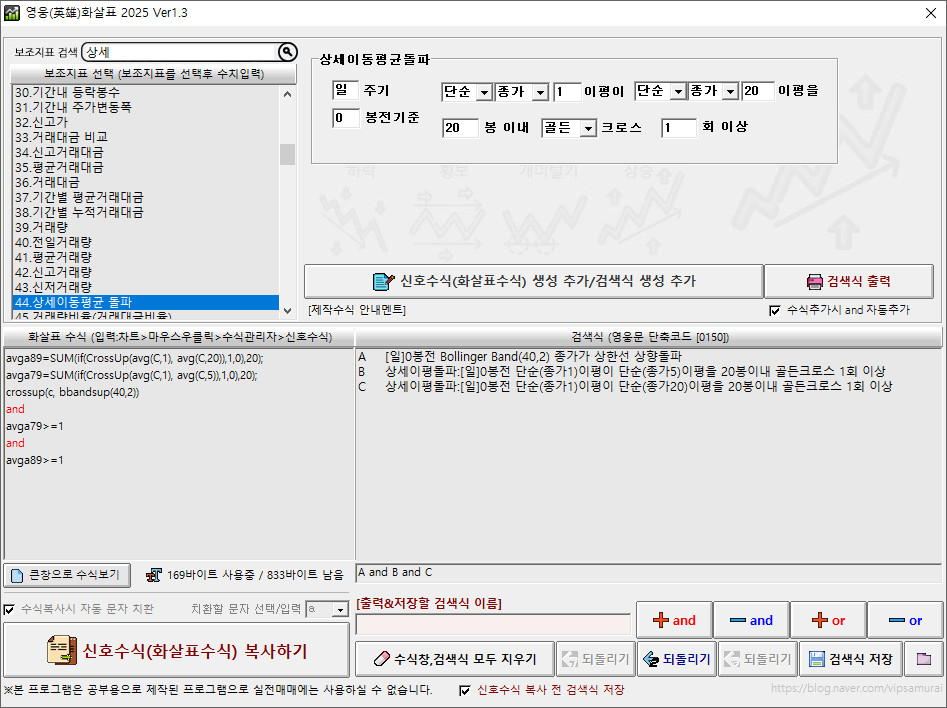Toggle 수식추가시 and 자동추가 checkbox
947x708 pixels.
775,310
